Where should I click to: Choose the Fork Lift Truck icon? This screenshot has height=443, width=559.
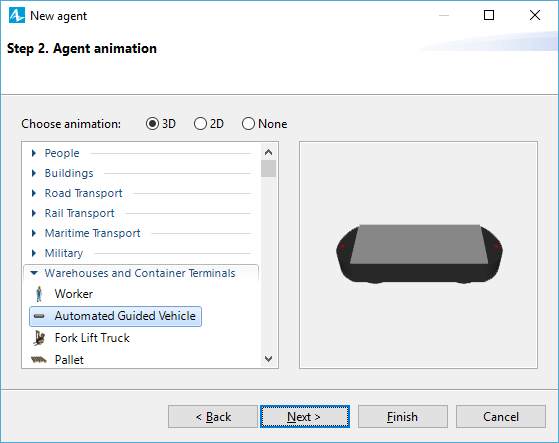(39, 338)
